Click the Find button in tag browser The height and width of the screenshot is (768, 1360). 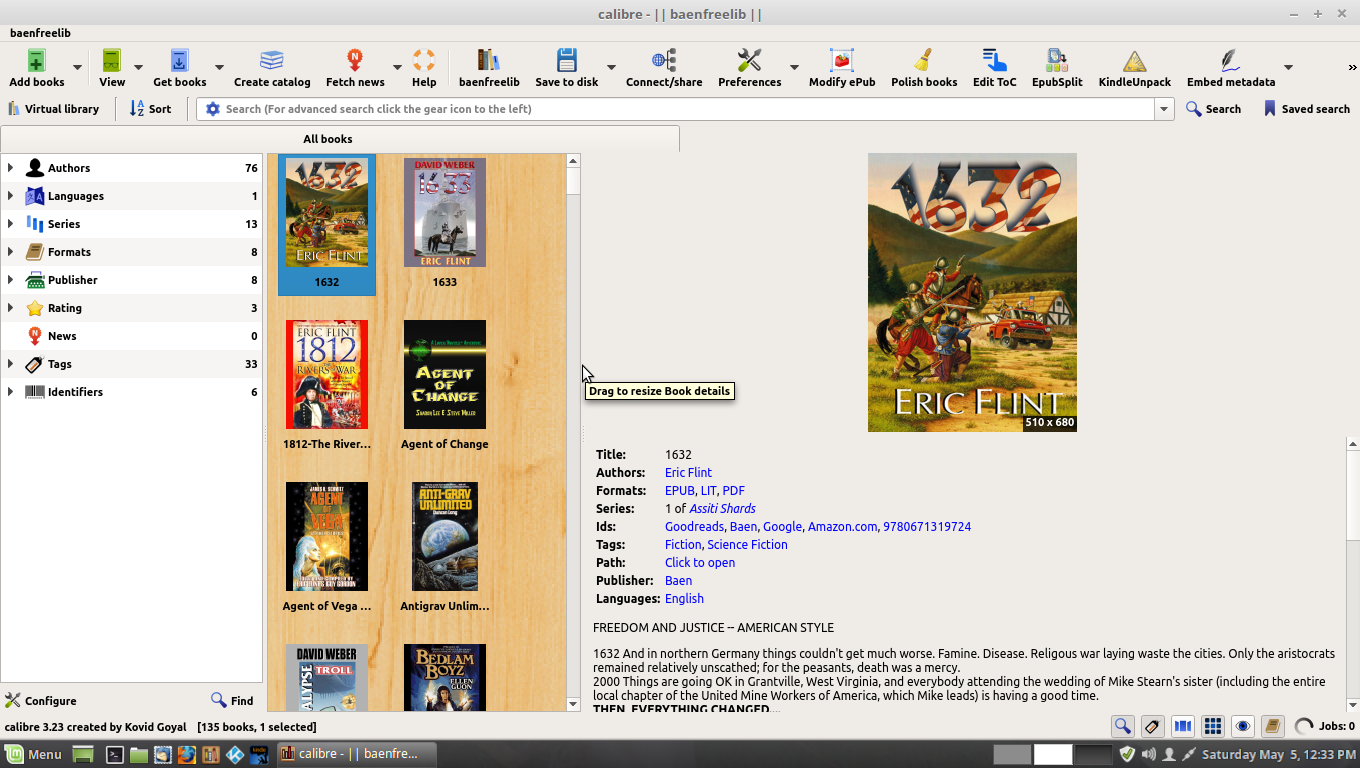pyautogui.click(x=232, y=701)
